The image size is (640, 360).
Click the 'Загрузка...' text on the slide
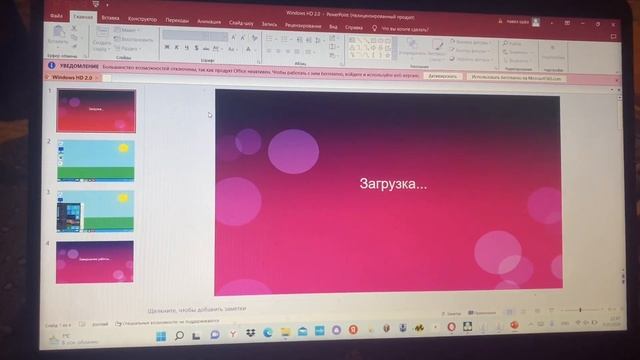pyautogui.click(x=393, y=184)
